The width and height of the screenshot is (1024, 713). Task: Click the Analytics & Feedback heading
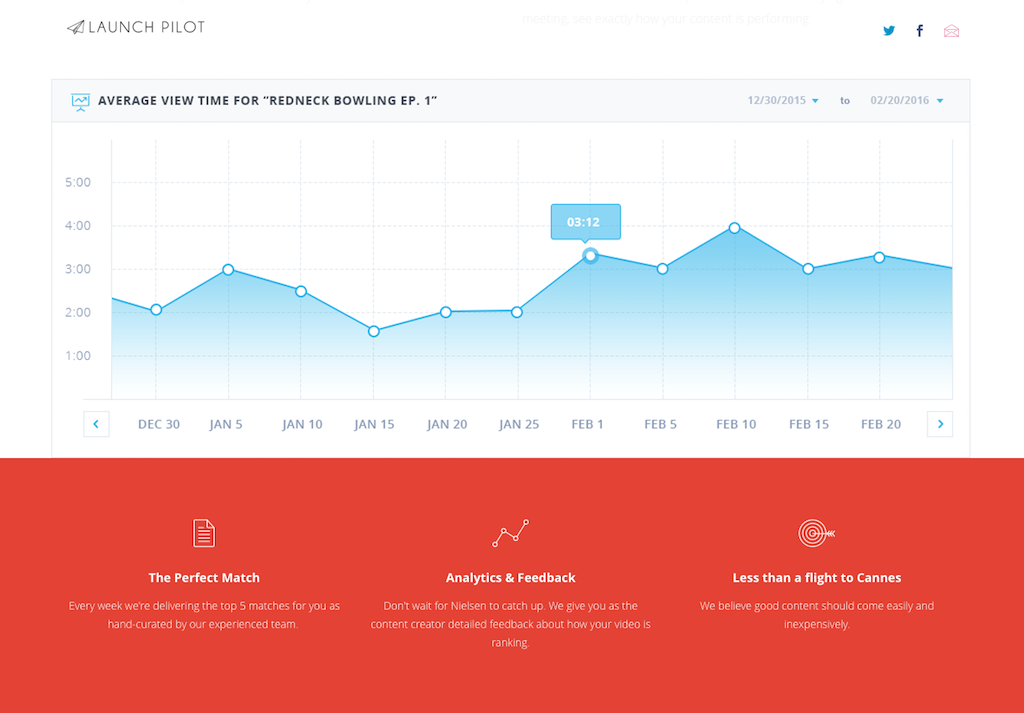(x=510, y=578)
